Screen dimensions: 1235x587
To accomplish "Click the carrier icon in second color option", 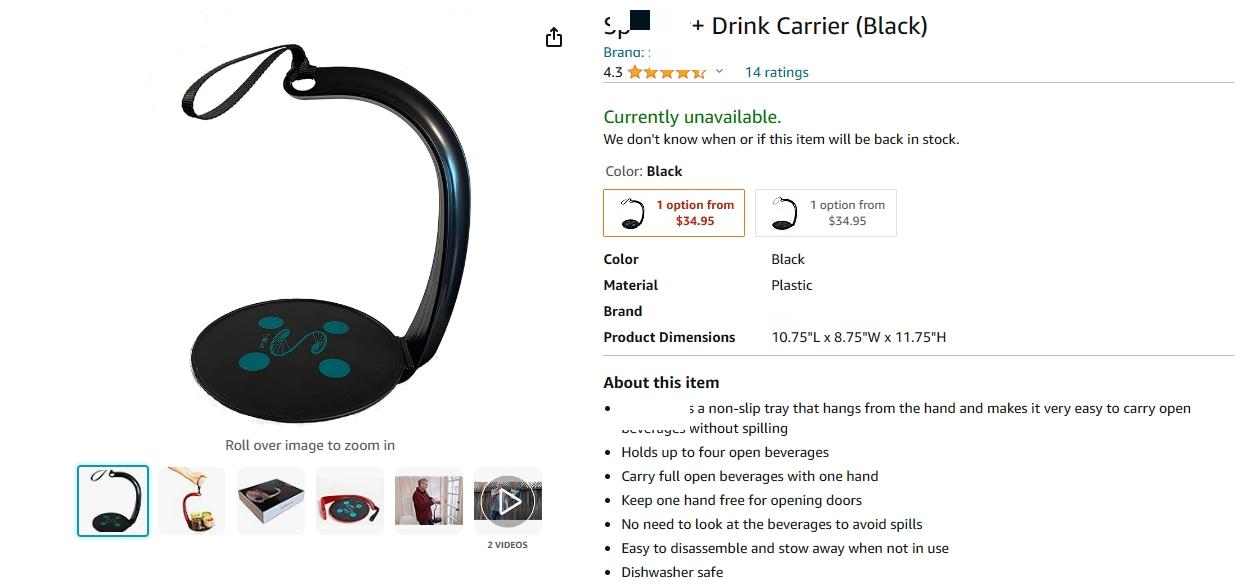I will (x=784, y=213).
